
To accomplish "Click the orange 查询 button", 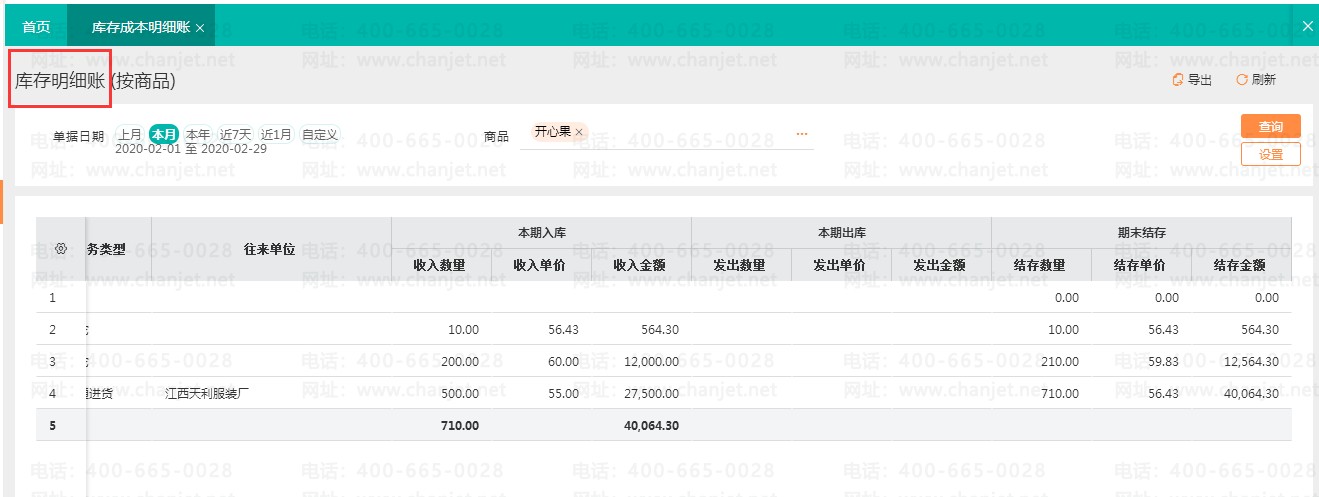I will [x=1270, y=127].
